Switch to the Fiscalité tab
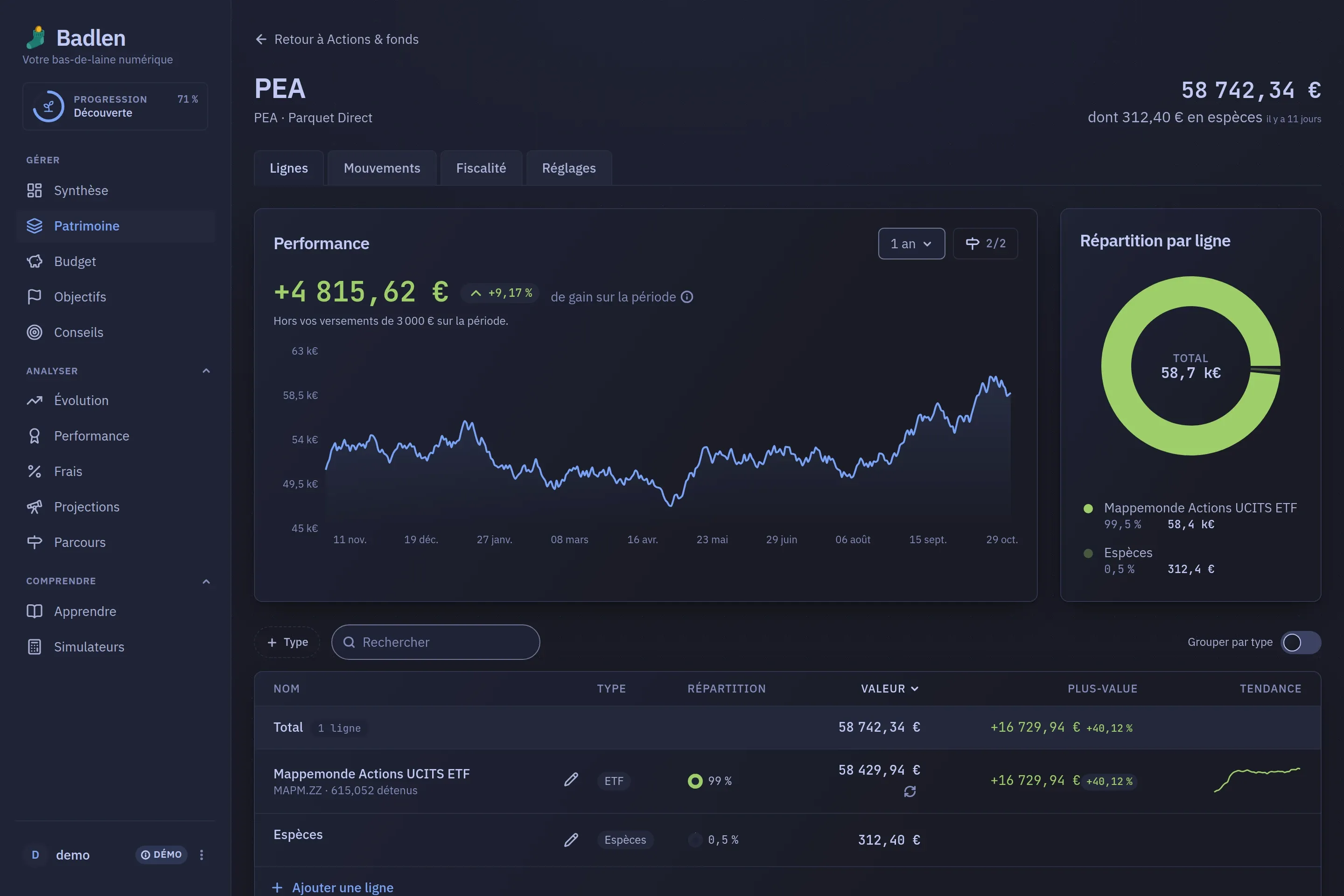 [481, 168]
